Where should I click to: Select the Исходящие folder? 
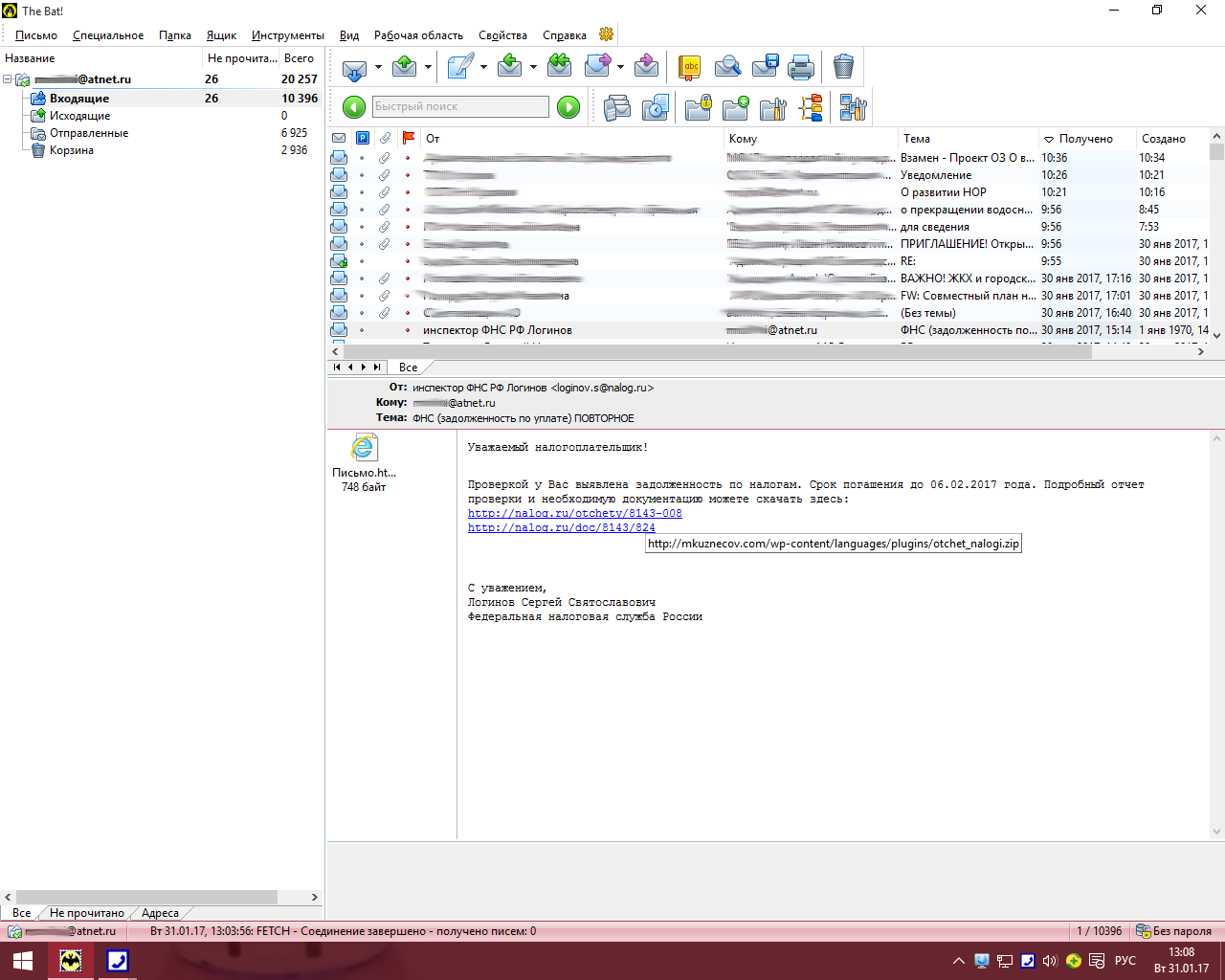80,116
